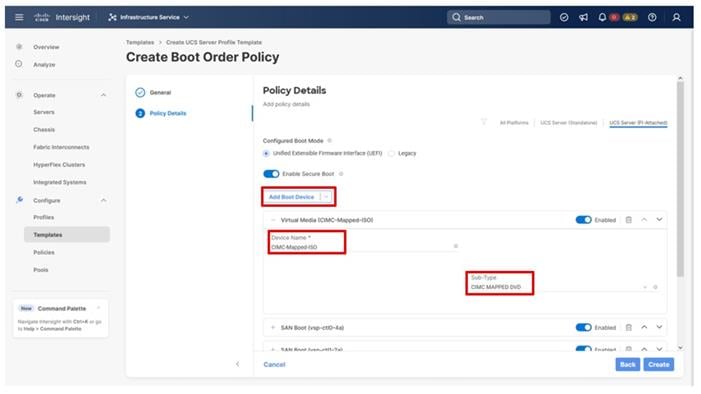
Task: Toggle Enable Secure Boot switch
Action: pos(271,174)
